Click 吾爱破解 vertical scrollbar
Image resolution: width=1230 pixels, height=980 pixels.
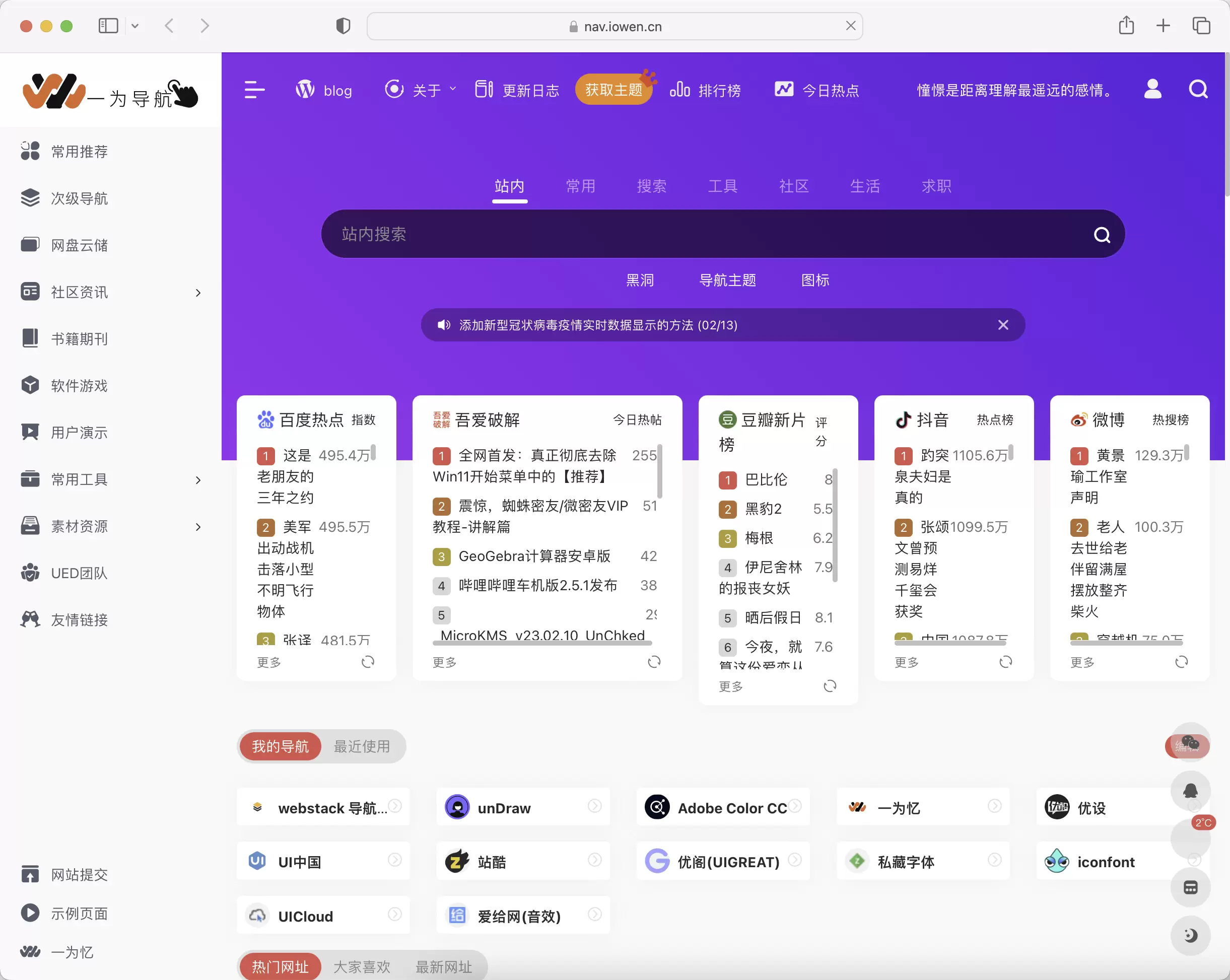(x=659, y=471)
